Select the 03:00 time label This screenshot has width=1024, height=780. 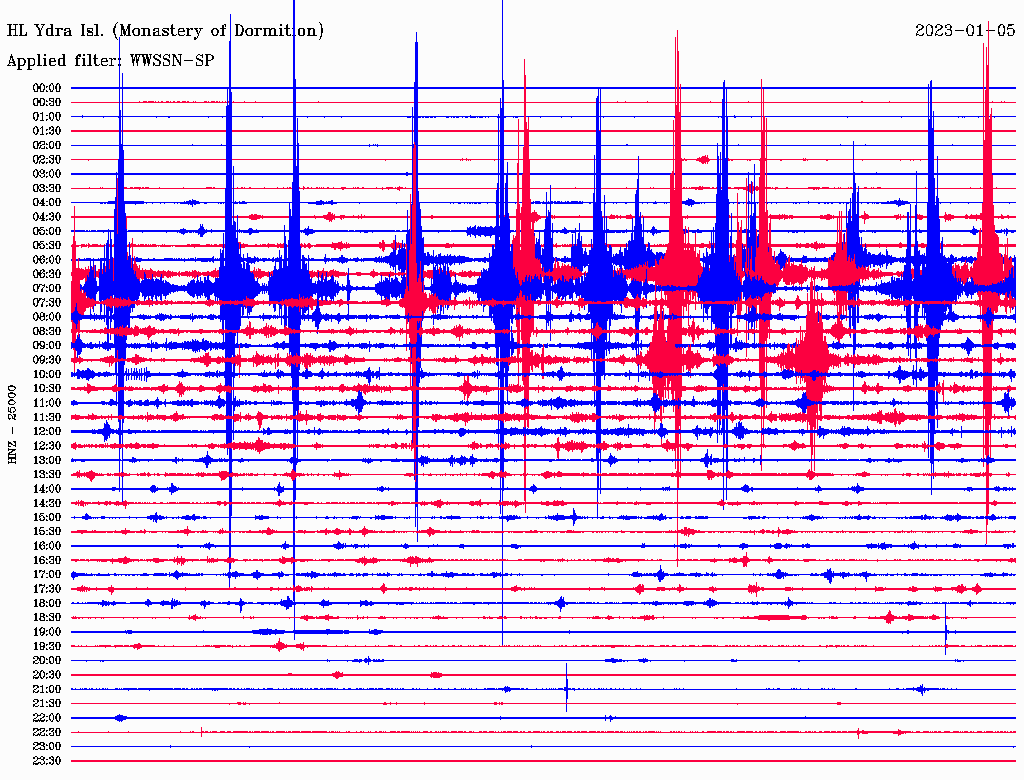click(47, 174)
